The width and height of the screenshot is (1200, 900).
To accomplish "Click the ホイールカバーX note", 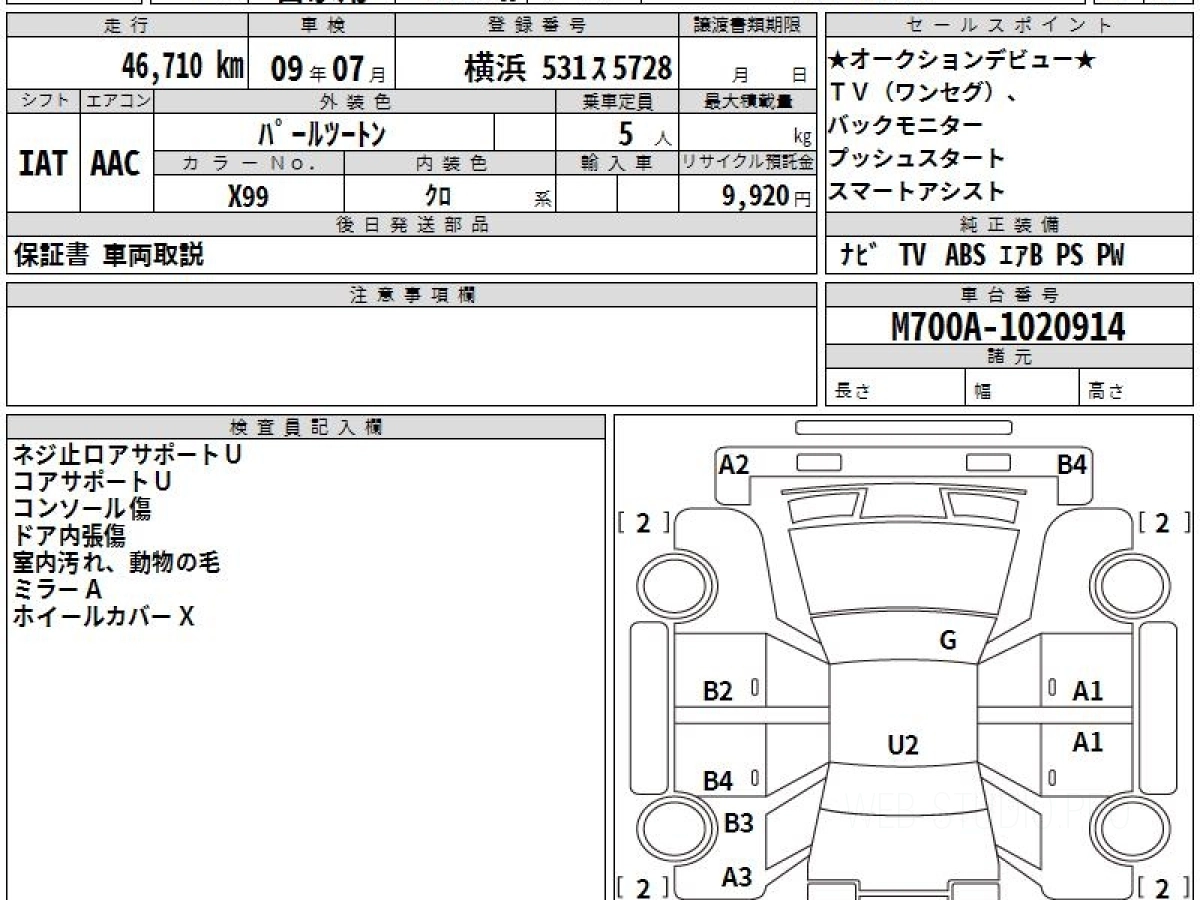I will point(103,617).
